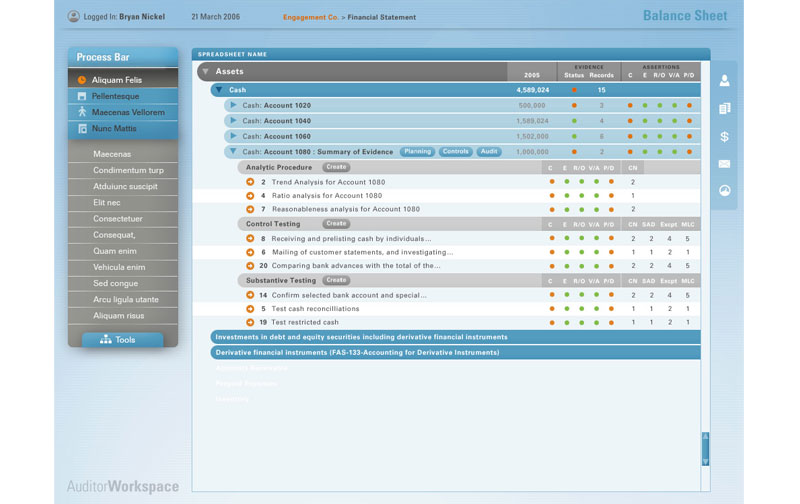800x504 pixels.
Task: Select the dollar sign icon in sidebar
Action: coord(724,136)
